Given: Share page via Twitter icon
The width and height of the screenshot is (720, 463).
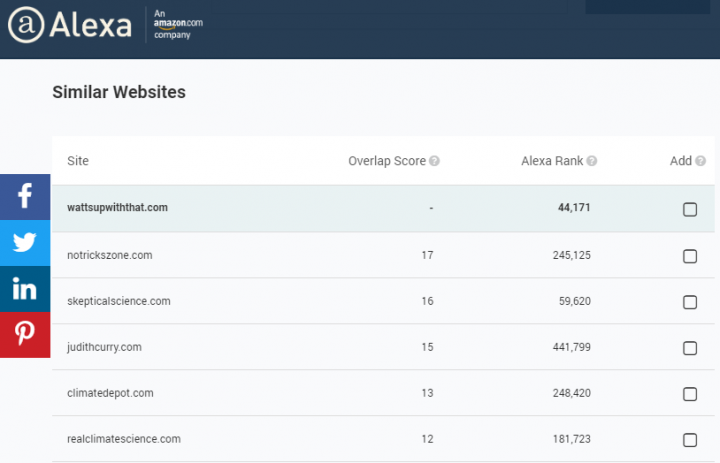Looking at the screenshot, I should (25, 243).
